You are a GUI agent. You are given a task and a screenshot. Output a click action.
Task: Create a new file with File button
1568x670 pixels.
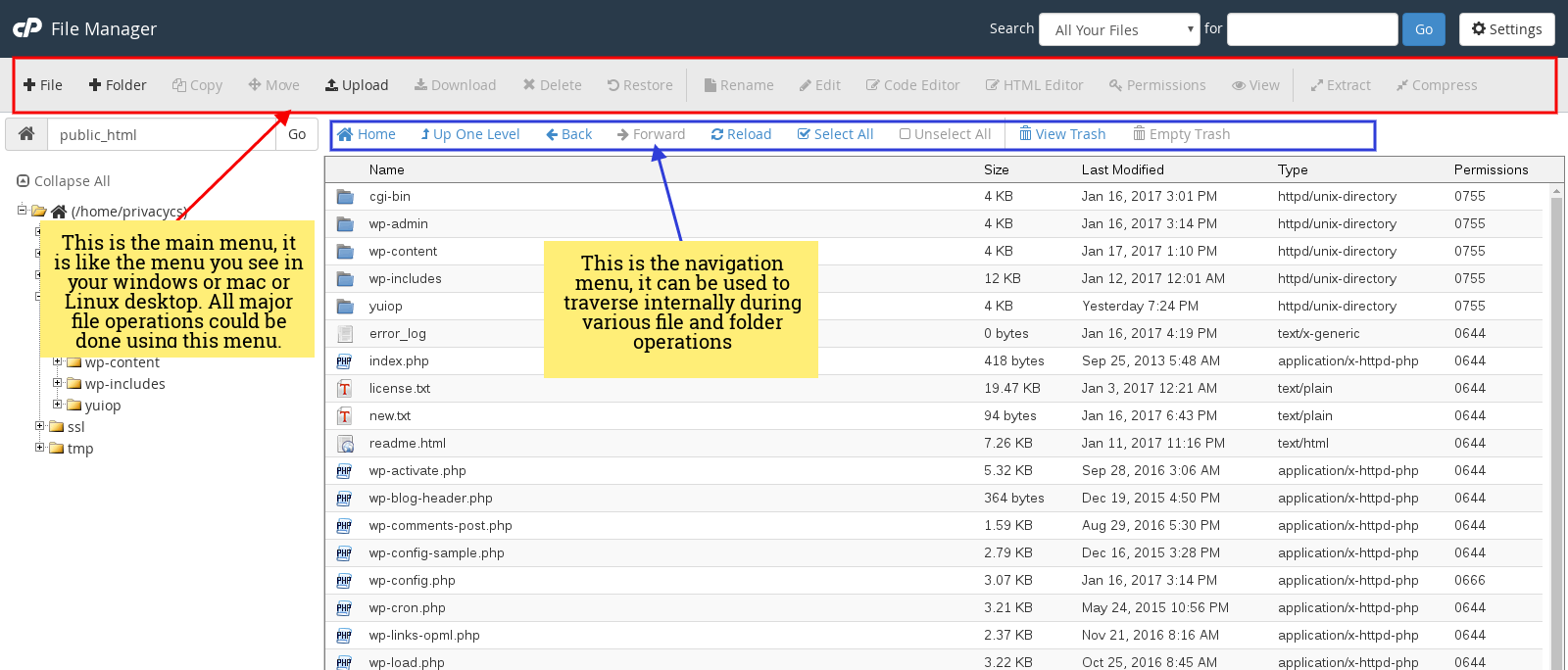coord(43,85)
